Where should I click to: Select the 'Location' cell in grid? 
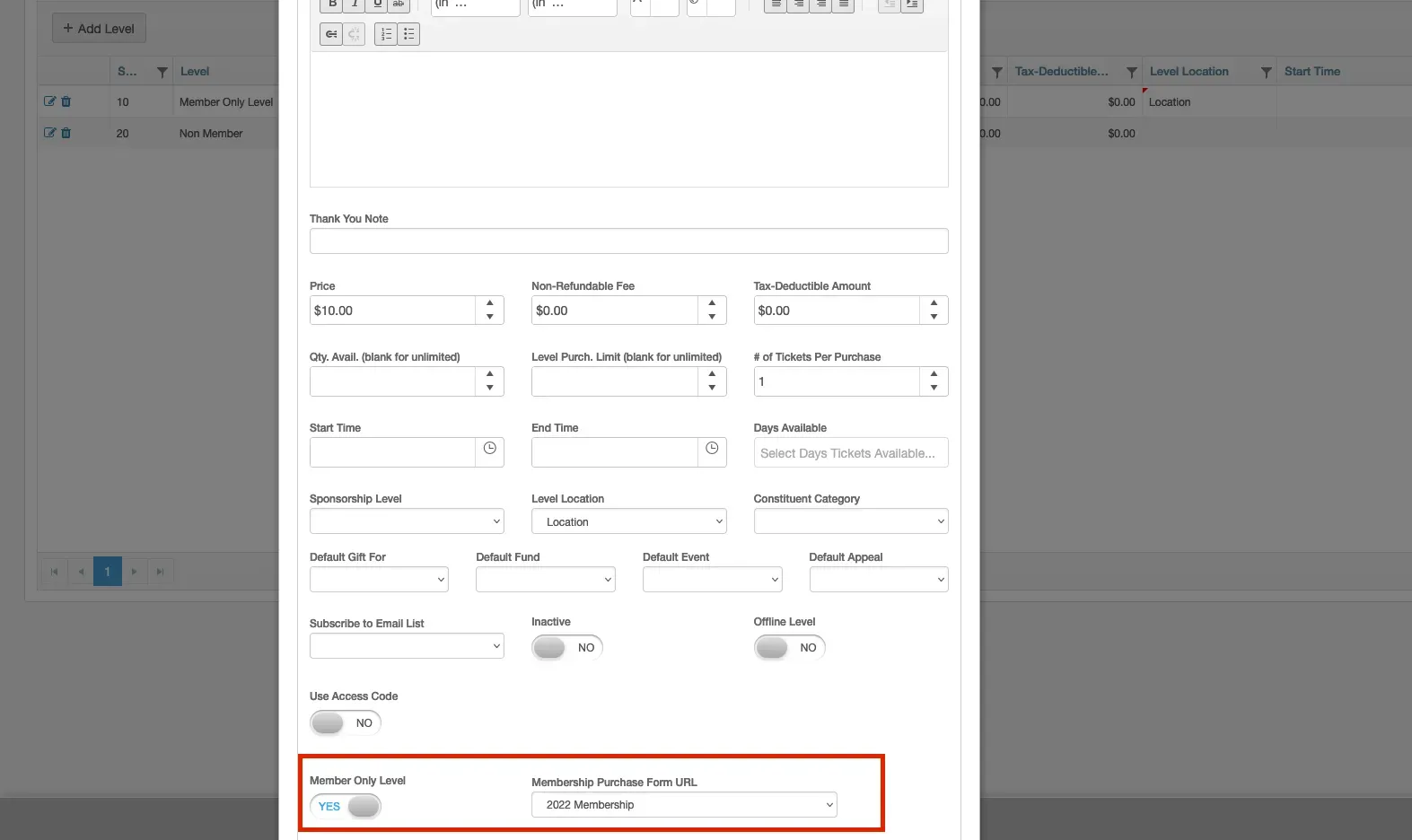(x=1209, y=102)
